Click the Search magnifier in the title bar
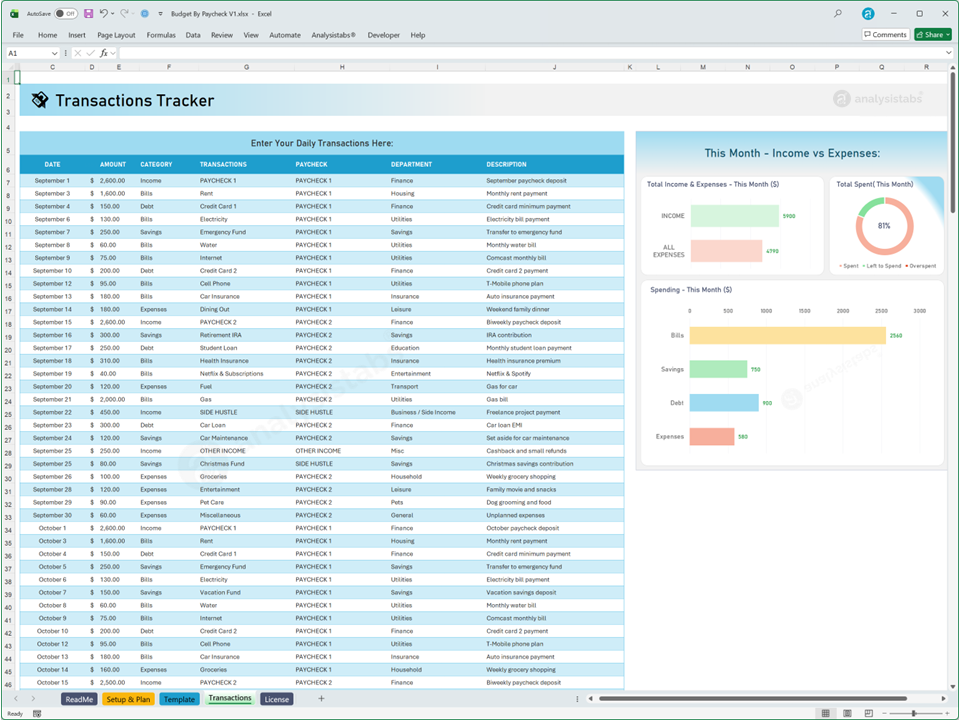 [x=838, y=13]
